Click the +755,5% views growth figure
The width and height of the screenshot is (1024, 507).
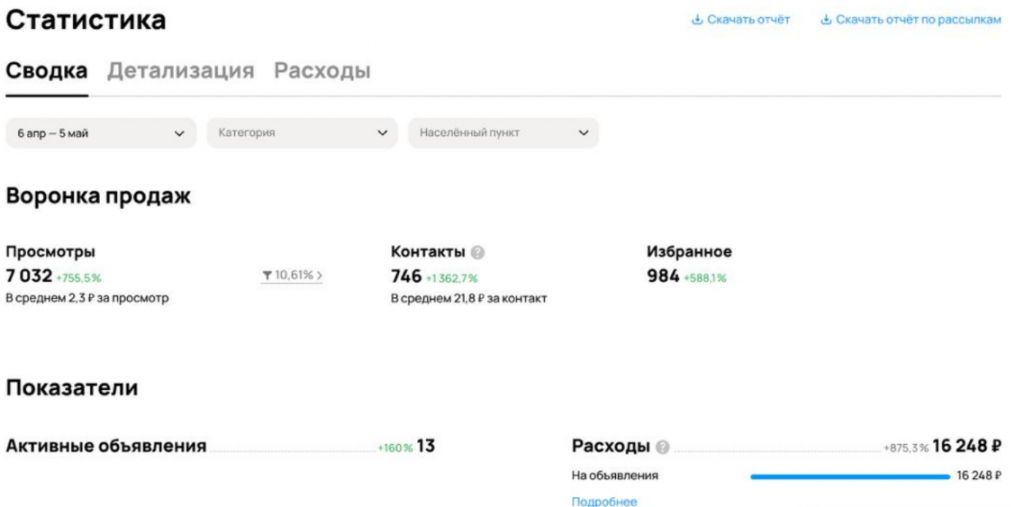click(78, 278)
